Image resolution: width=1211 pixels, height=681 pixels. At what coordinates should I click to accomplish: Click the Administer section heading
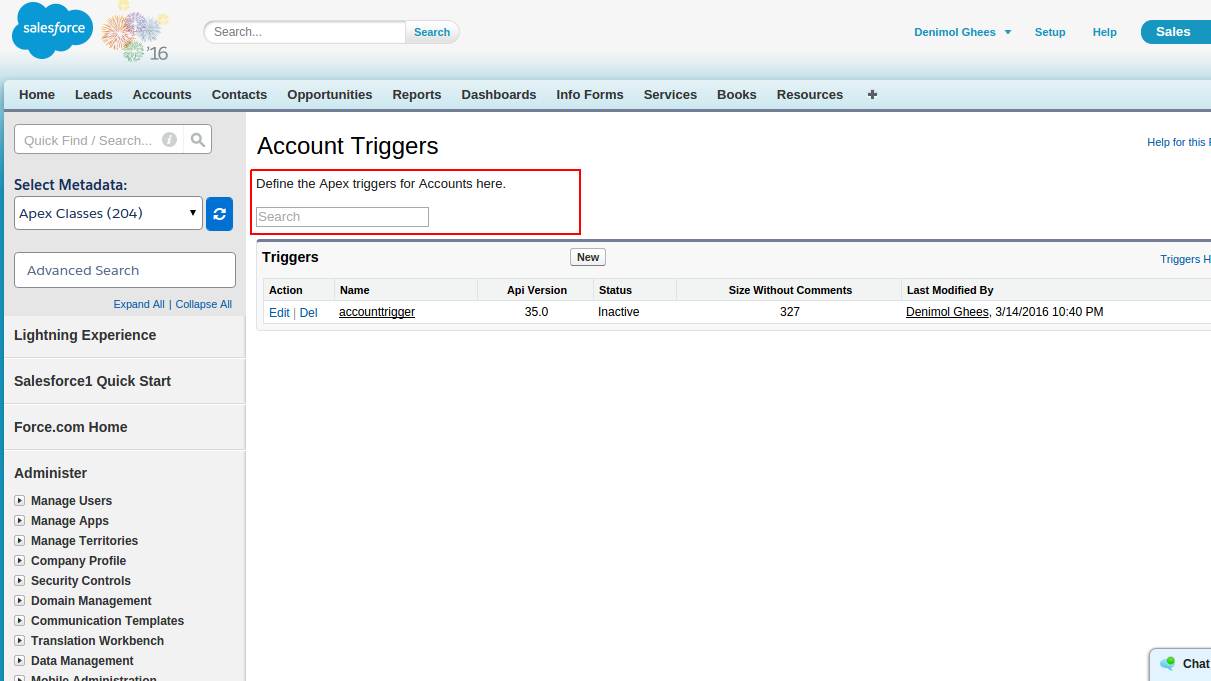coord(50,473)
